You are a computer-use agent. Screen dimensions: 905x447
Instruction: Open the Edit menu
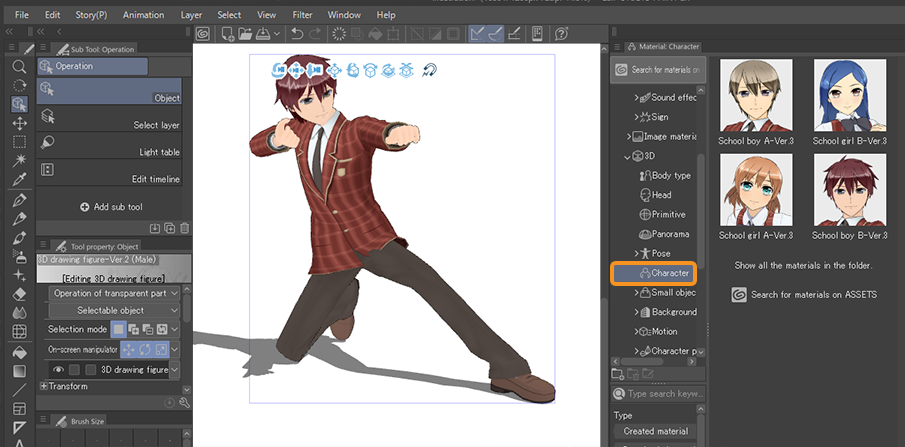pyautogui.click(x=53, y=15)
